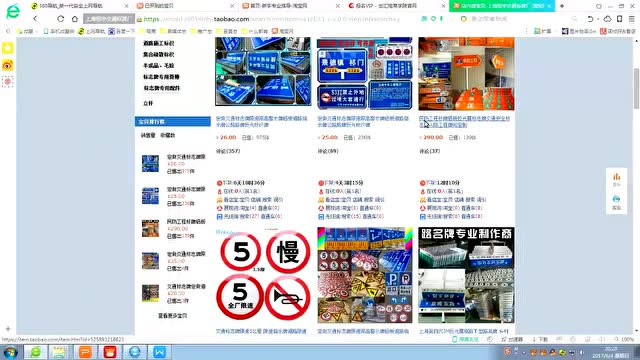Click the 下载 download status bar button

point(540,339)
